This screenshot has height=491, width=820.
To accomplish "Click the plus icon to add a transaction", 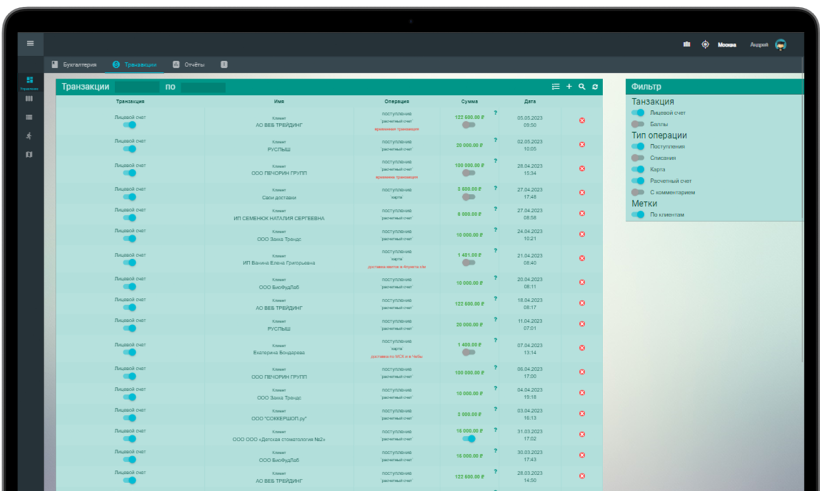I will pos(569,87).
